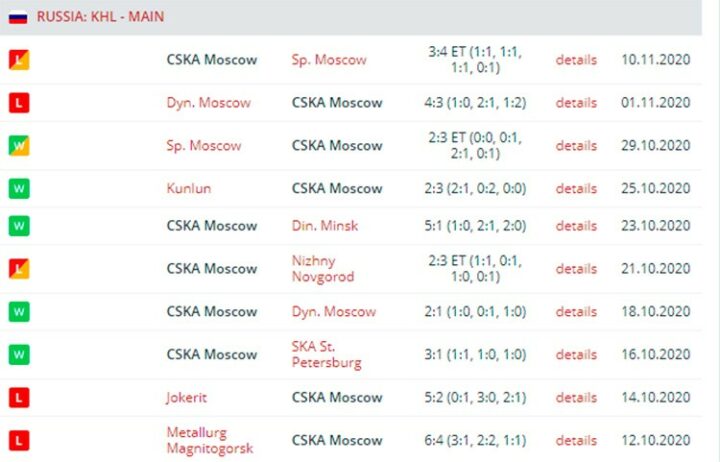Open details for the 14.10.2020 Jokerit match

pyautogui.click(x=576, y=397)
